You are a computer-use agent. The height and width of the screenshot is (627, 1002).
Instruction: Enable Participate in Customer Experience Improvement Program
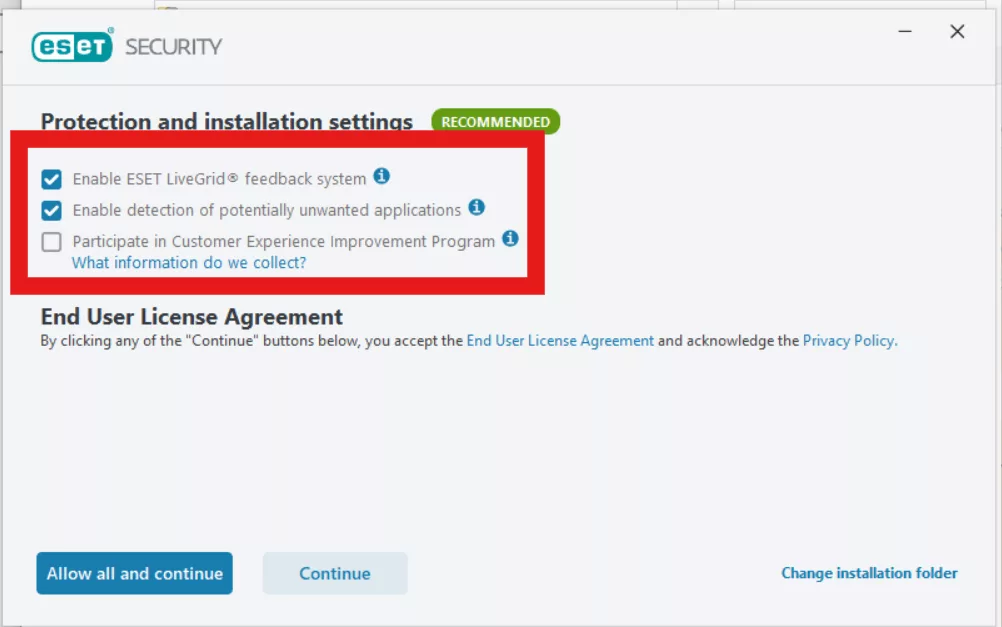pyautogui.click(x=49, y=241)
